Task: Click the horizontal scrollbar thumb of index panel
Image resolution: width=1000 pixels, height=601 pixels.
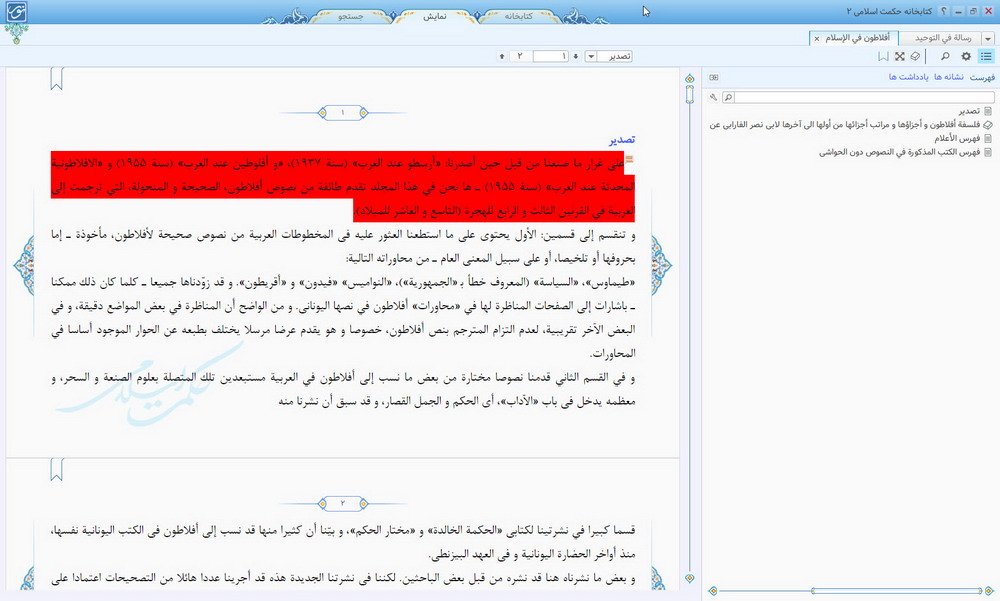Action: tap(897, 591)
